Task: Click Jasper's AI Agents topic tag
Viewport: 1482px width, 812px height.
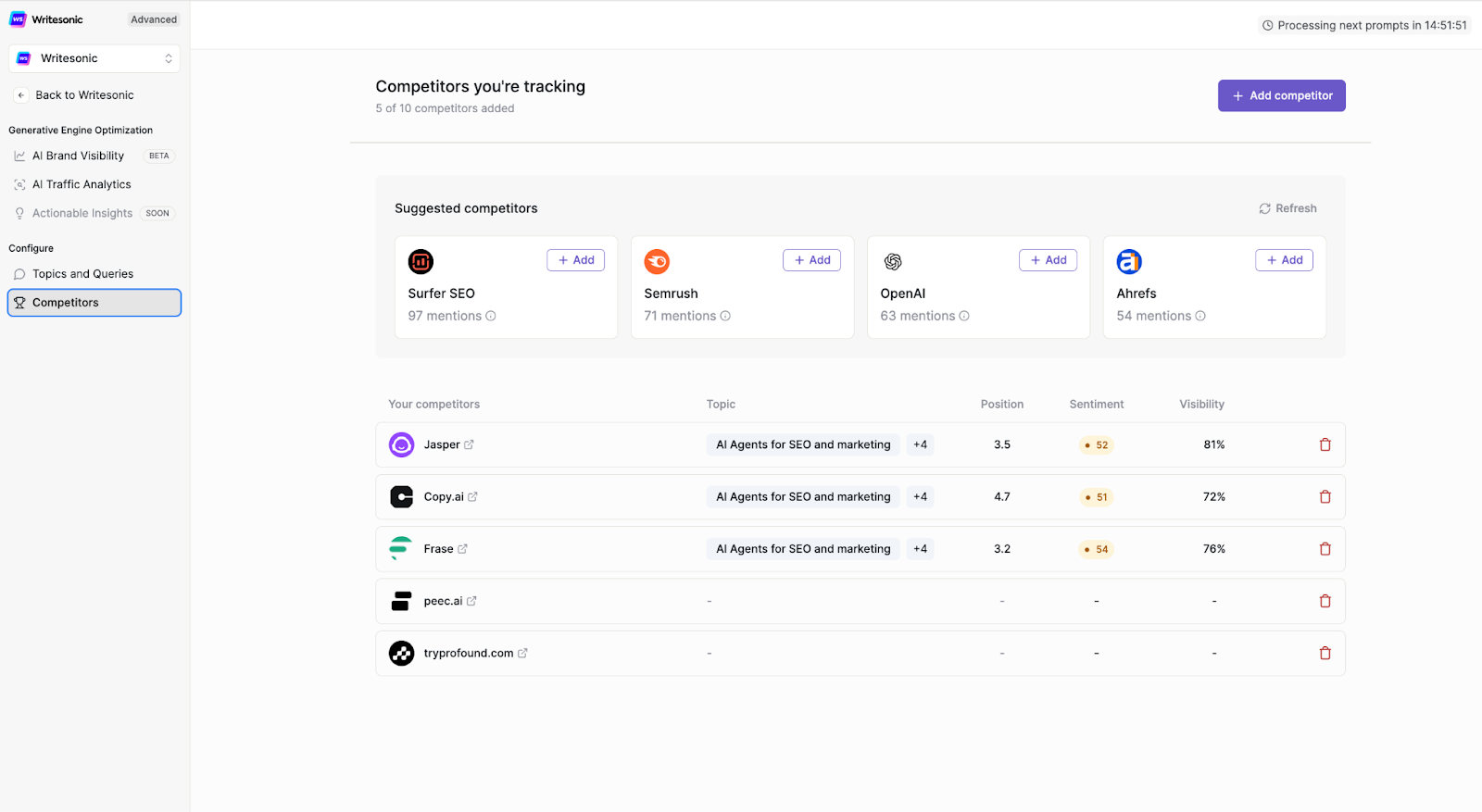Action: 803,444
